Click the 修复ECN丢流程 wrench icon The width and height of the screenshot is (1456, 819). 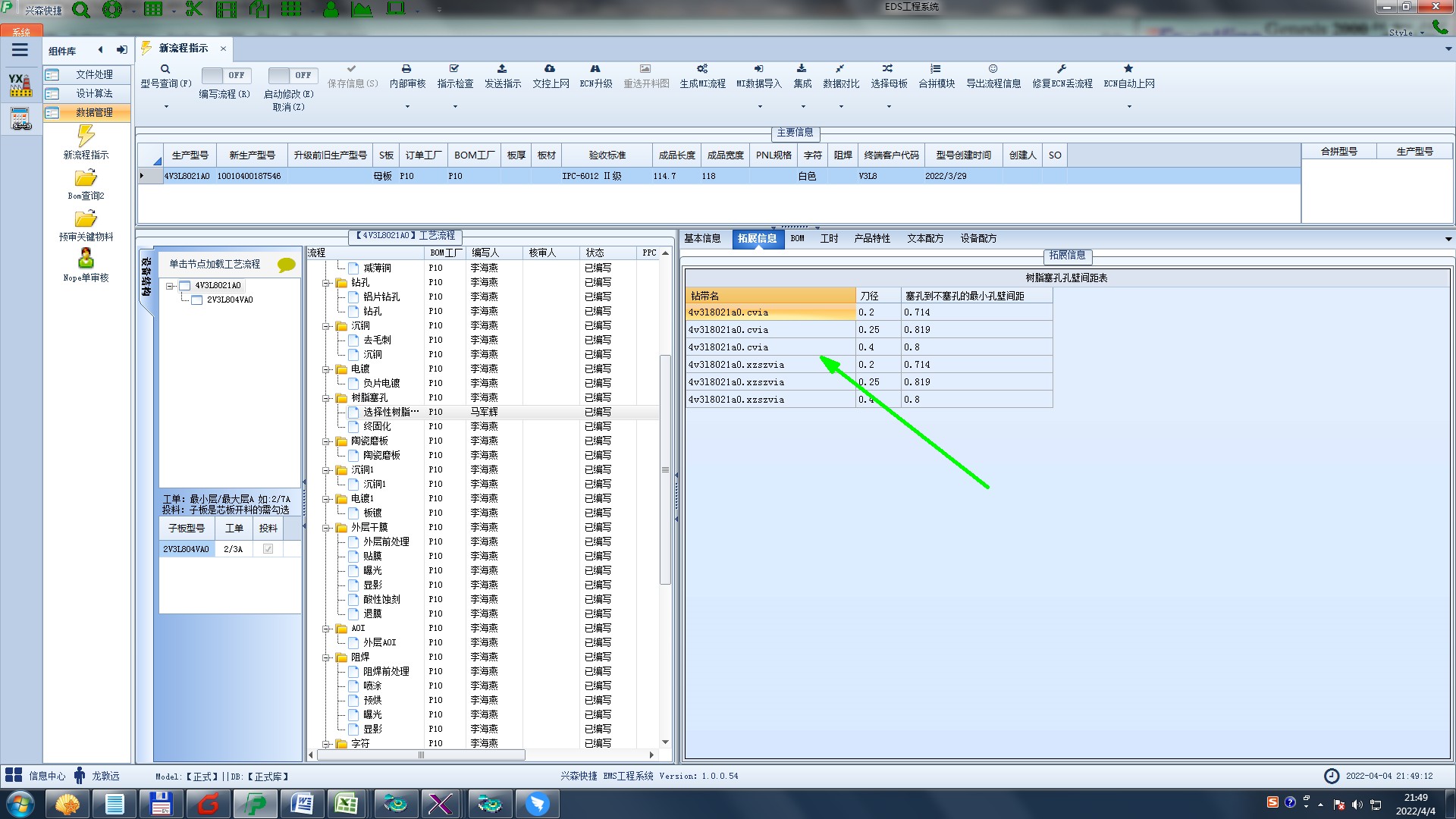click(x=1061, y=69)
